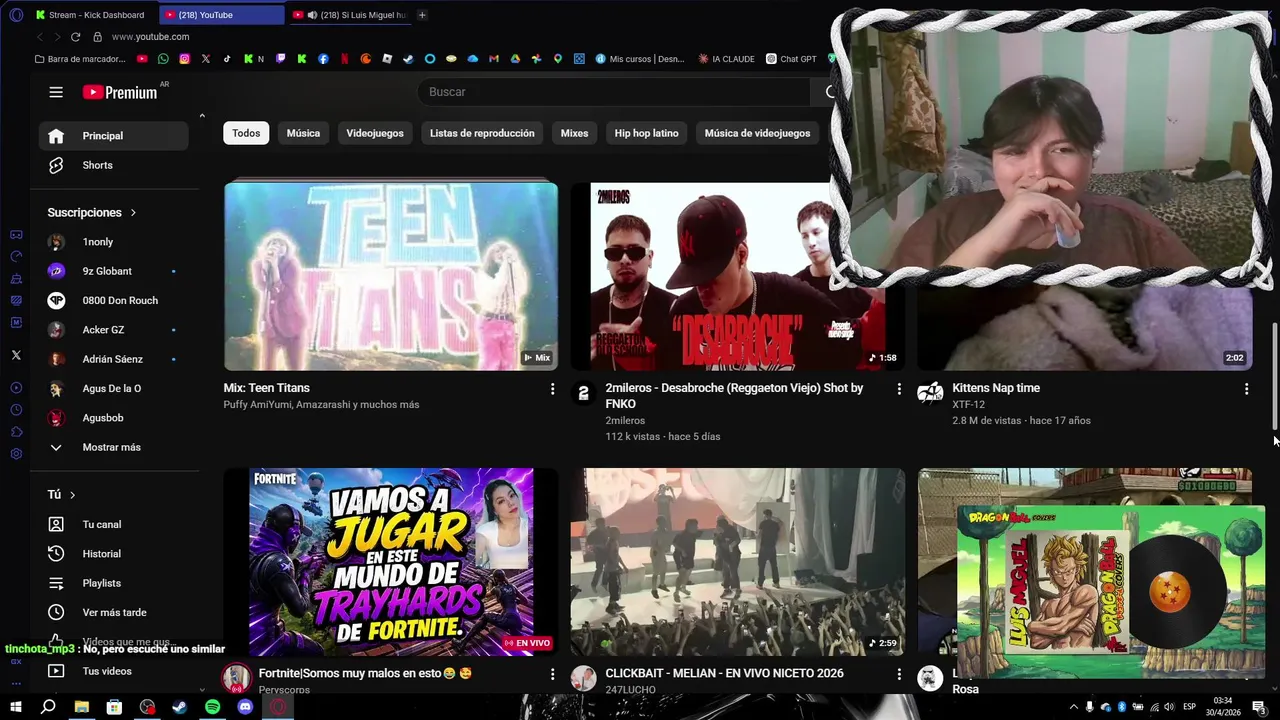Open Spotify from the taskbar
This screenshot has width=1280, height=720.
[212, 707]
